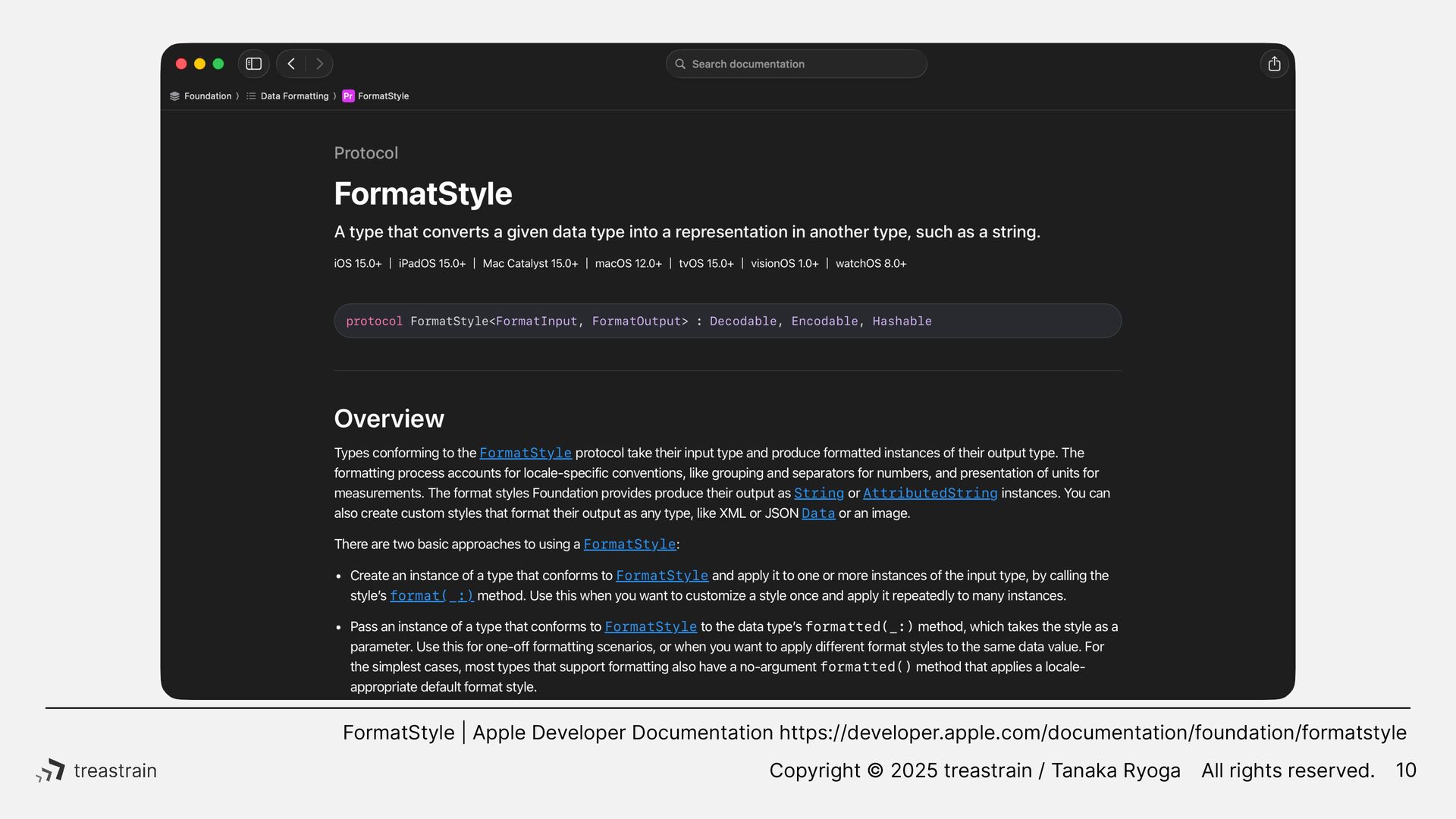Toggle the sidebar panel icon
Viewport: 1456px width, 819px height.
pyautogui.click(x=254, y=64)
